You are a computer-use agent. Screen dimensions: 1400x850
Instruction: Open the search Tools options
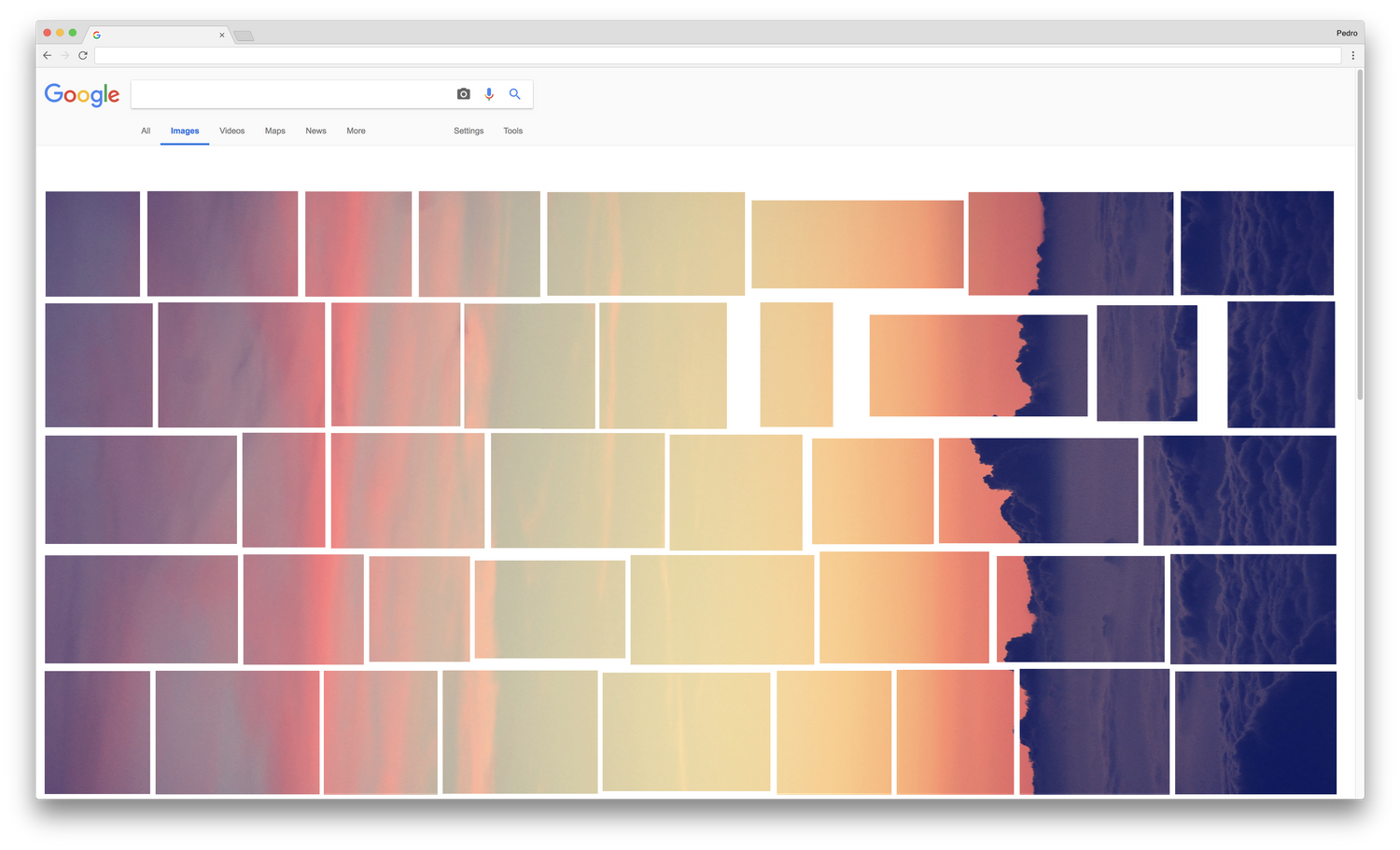(x=512, y=131)
